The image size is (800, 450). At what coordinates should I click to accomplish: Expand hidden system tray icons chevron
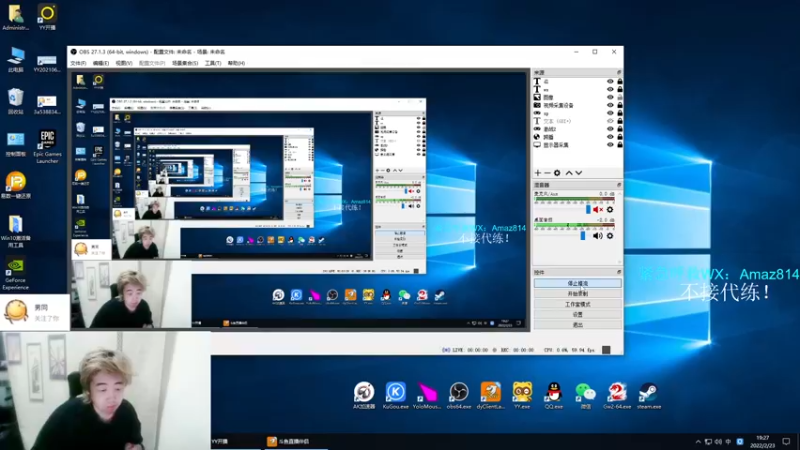[698, 441]
